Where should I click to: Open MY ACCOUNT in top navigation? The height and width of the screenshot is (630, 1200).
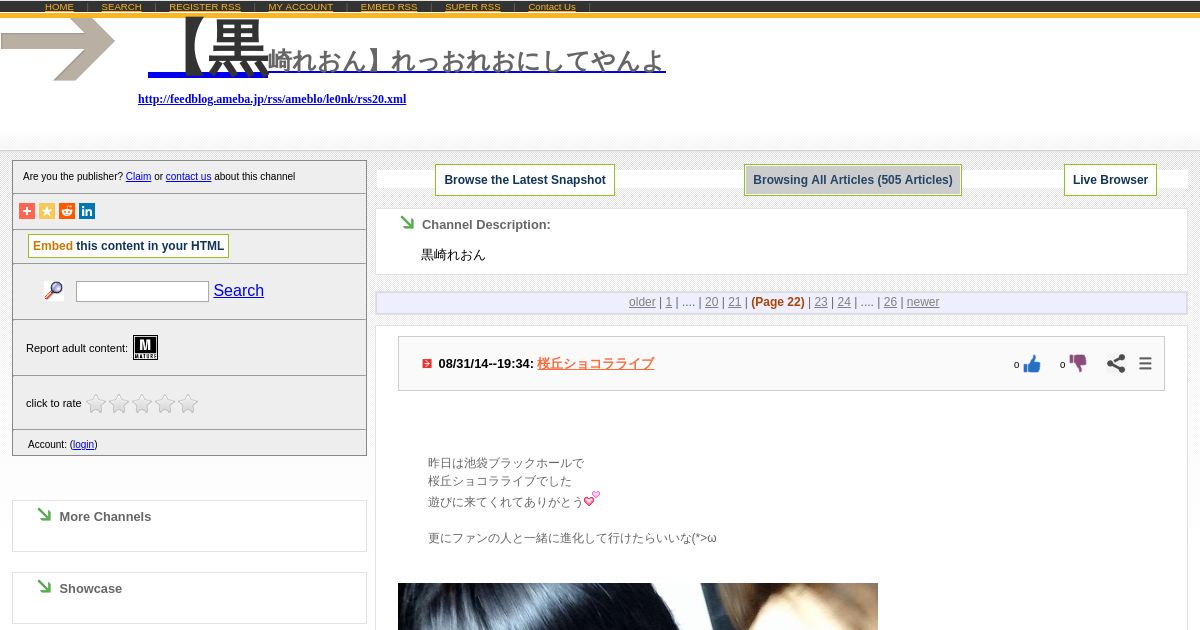pos(300,7)
